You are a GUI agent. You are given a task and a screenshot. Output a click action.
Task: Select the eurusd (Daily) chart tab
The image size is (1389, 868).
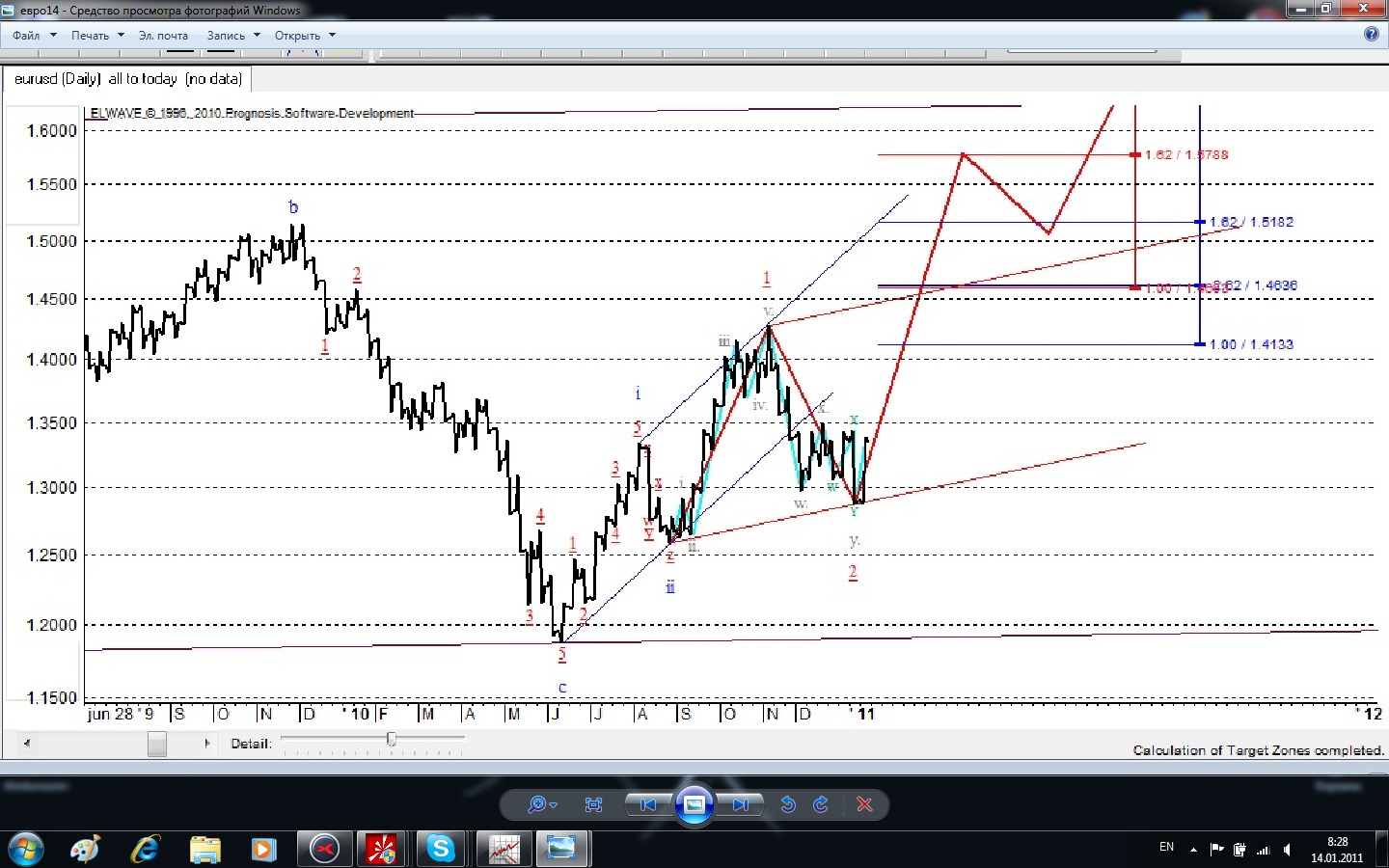[127, 79]
